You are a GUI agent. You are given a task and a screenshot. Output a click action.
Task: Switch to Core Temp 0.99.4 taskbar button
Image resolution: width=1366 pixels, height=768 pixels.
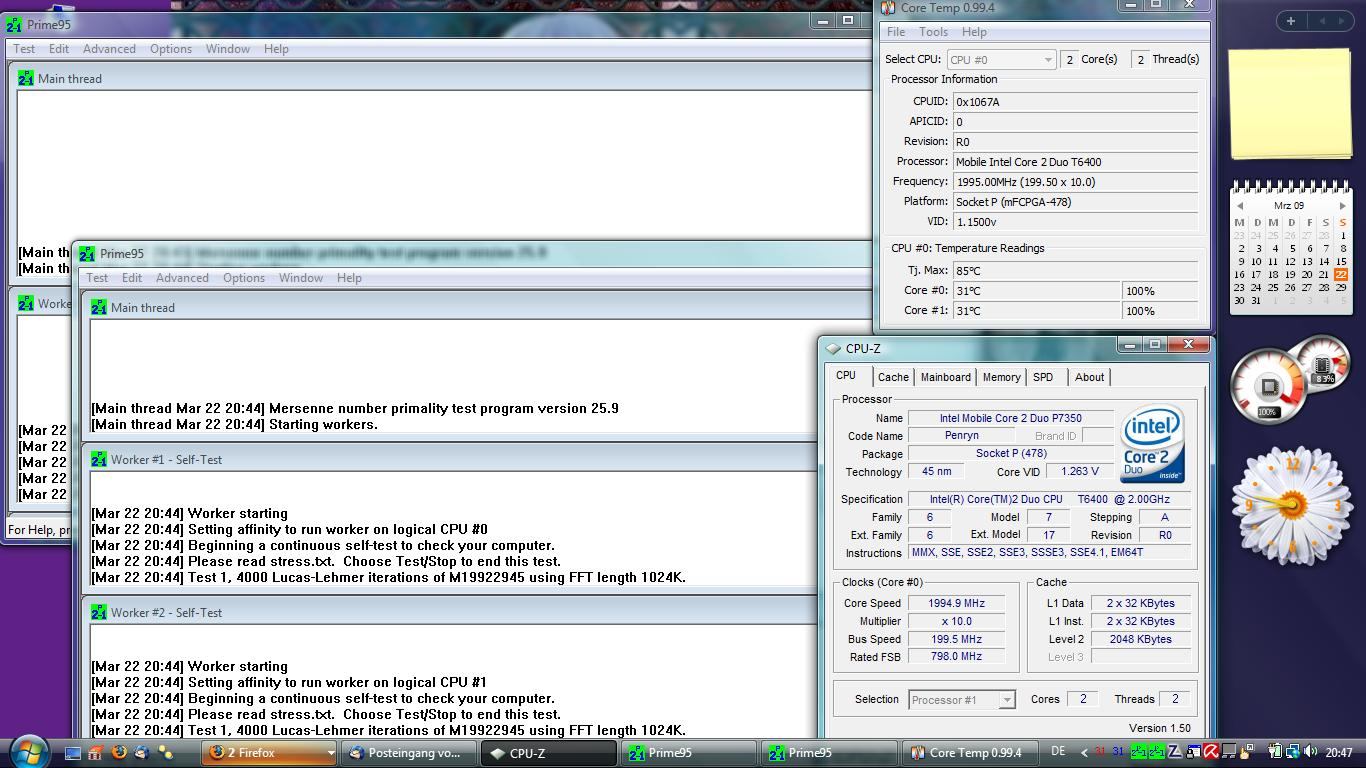tap(968, 753)
